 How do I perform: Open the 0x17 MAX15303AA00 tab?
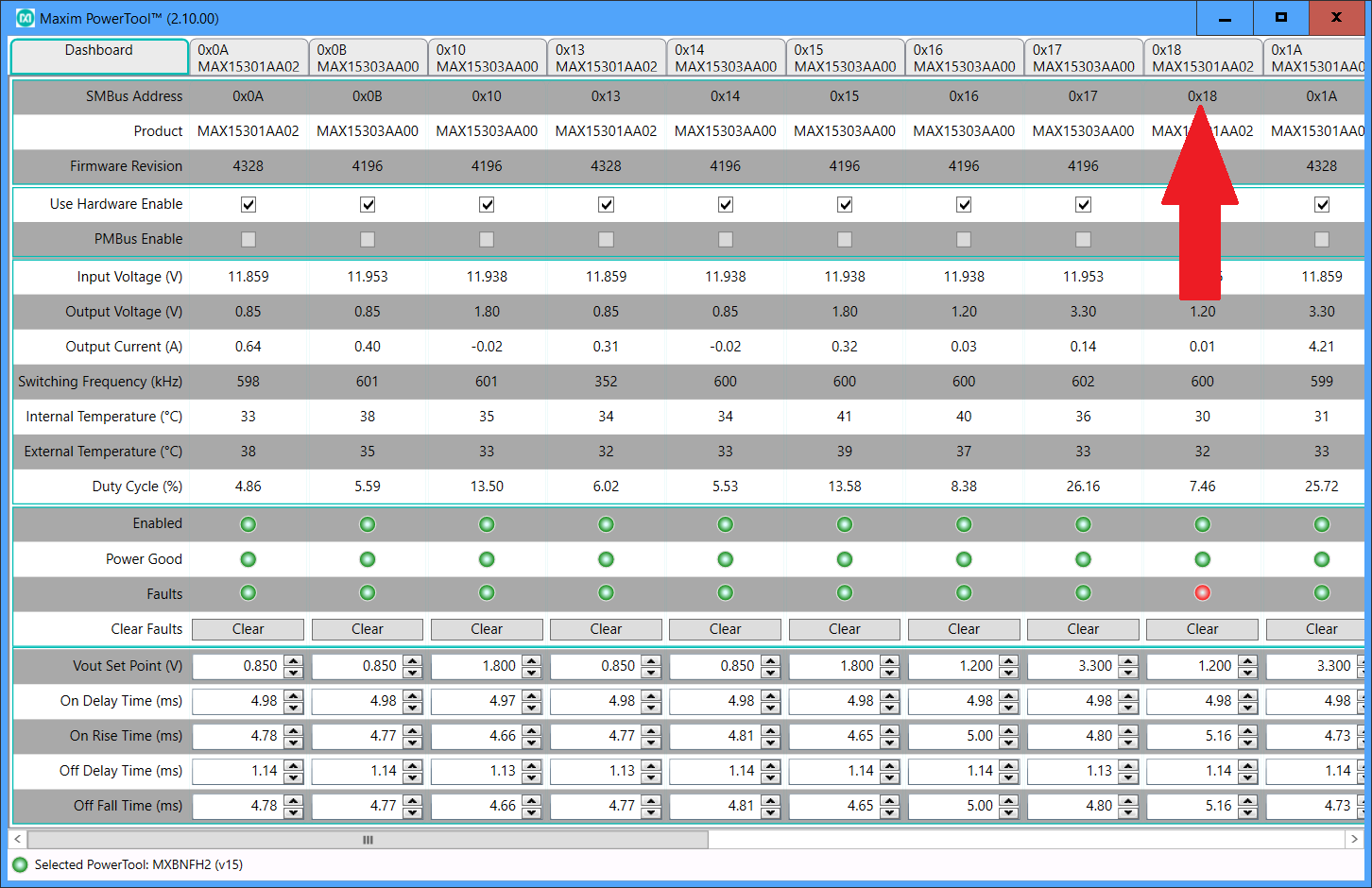tap(1083, 58)
